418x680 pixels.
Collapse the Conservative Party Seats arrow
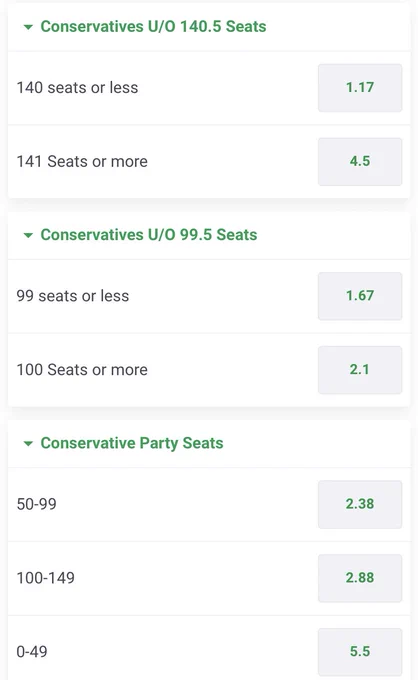[x=28, y=444]
